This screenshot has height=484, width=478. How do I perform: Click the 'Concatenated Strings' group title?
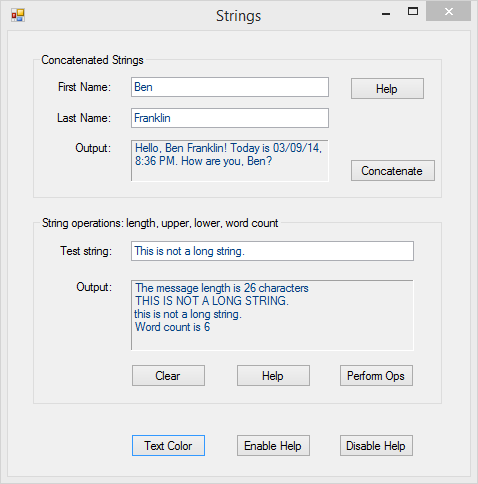click(x=92, y=60)
